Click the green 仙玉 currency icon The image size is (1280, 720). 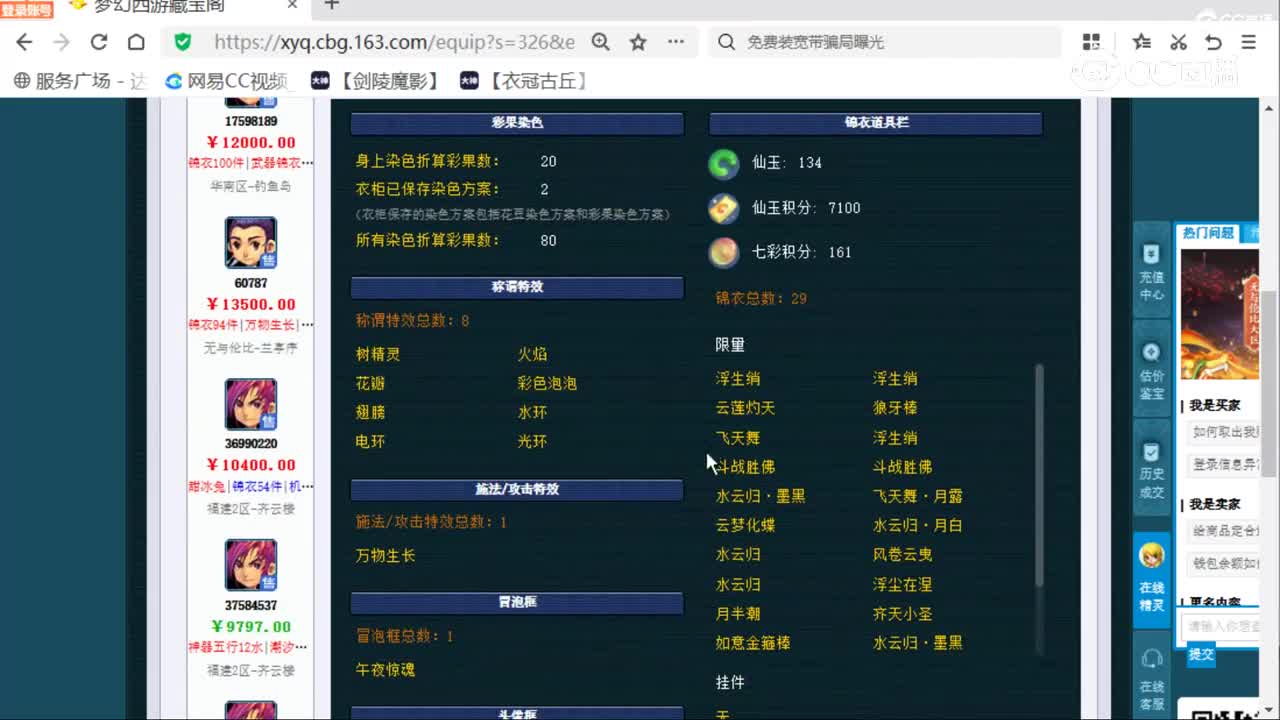723,163
